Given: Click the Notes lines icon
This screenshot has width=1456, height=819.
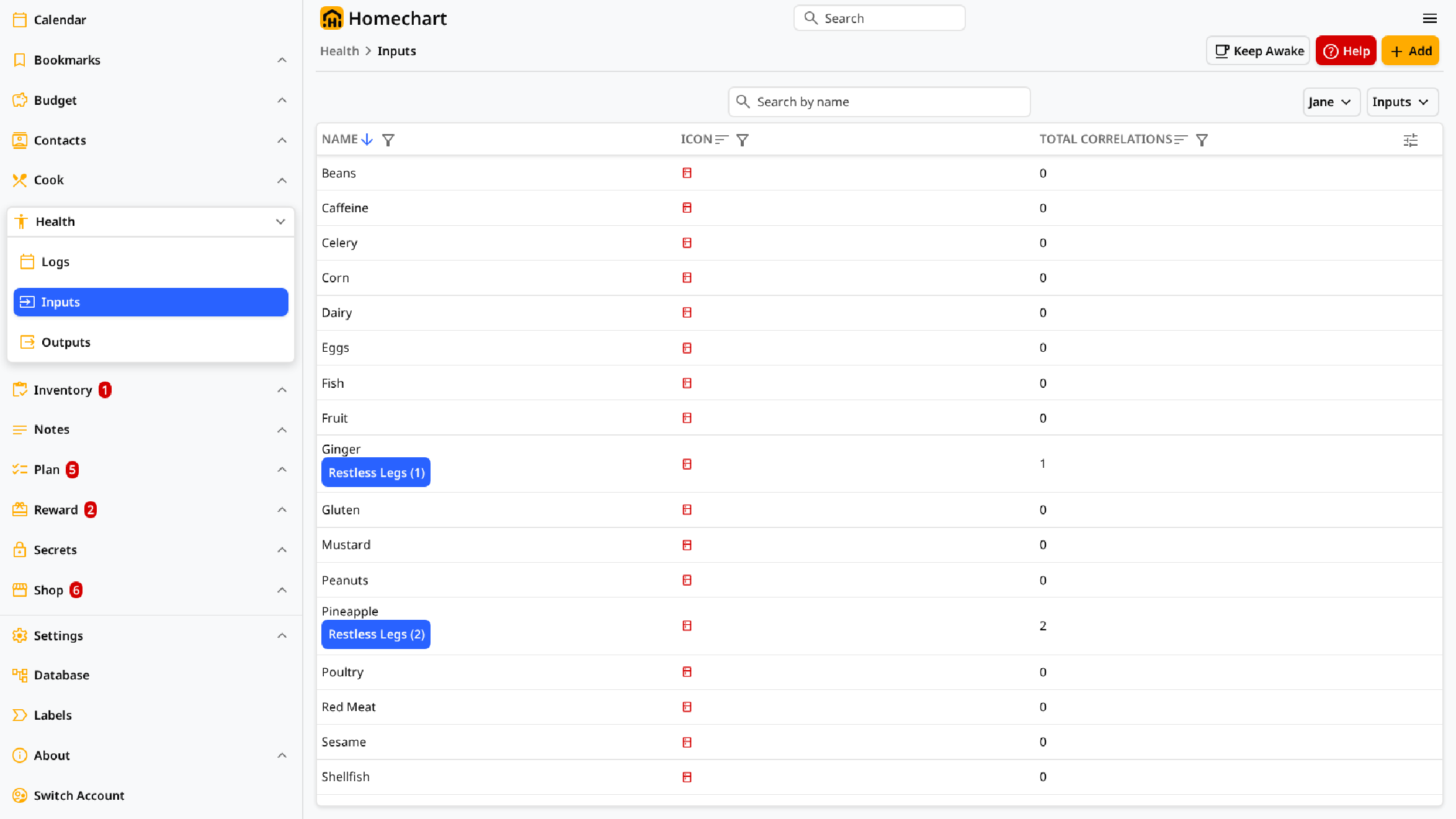Looking at the screenshot, I should 20,429.
